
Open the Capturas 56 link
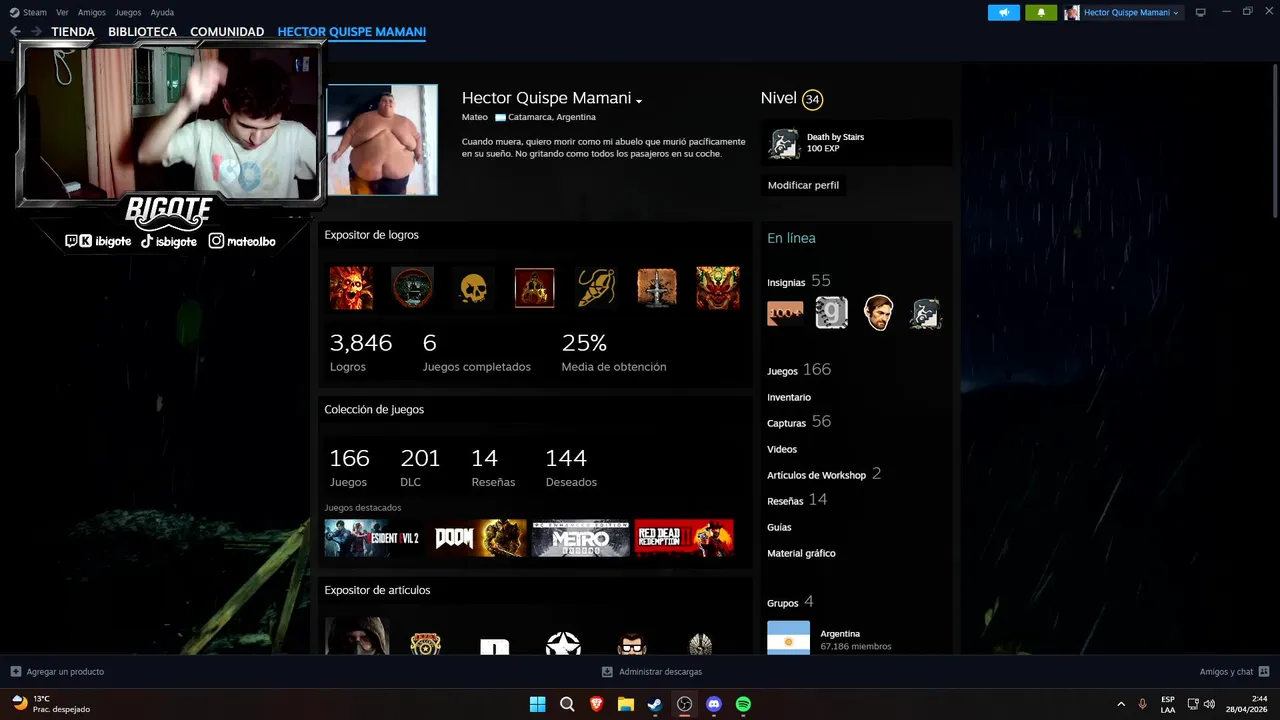click(x=799, y=422)
